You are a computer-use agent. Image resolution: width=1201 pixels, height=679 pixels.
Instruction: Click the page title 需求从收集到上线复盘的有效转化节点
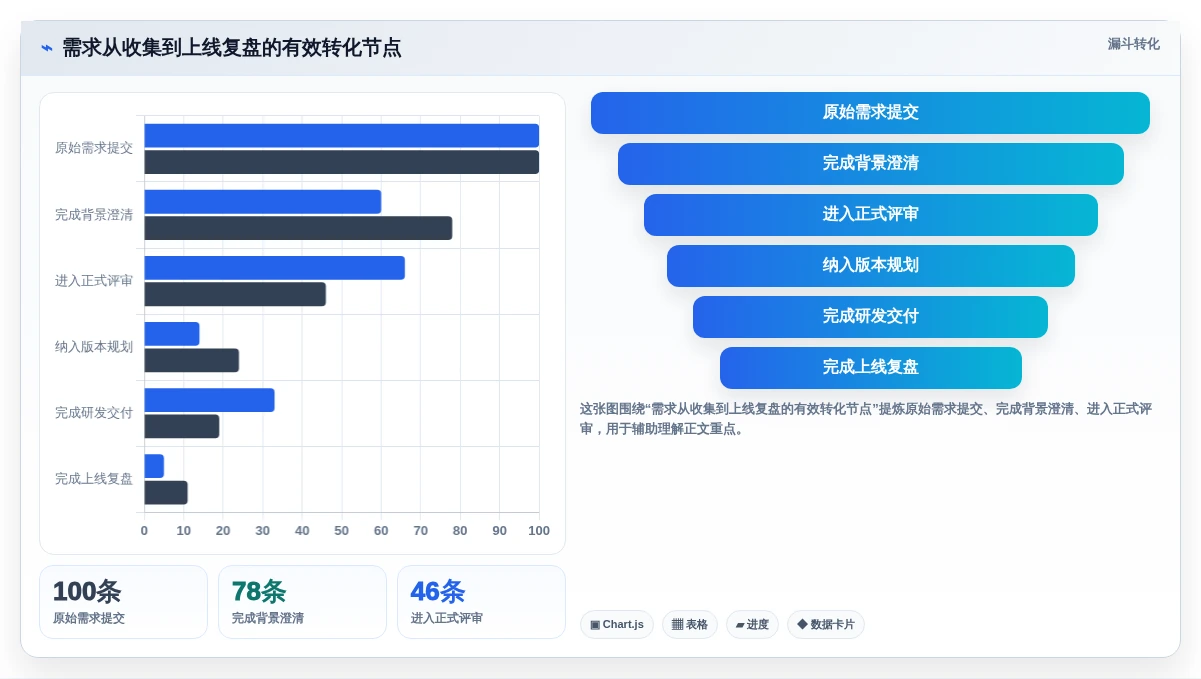pos(232,48)
